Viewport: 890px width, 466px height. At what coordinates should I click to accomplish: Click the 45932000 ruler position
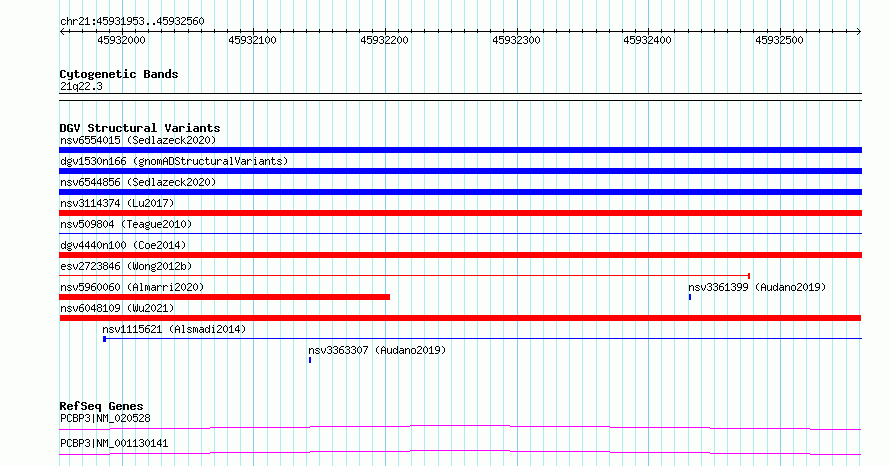121,40
